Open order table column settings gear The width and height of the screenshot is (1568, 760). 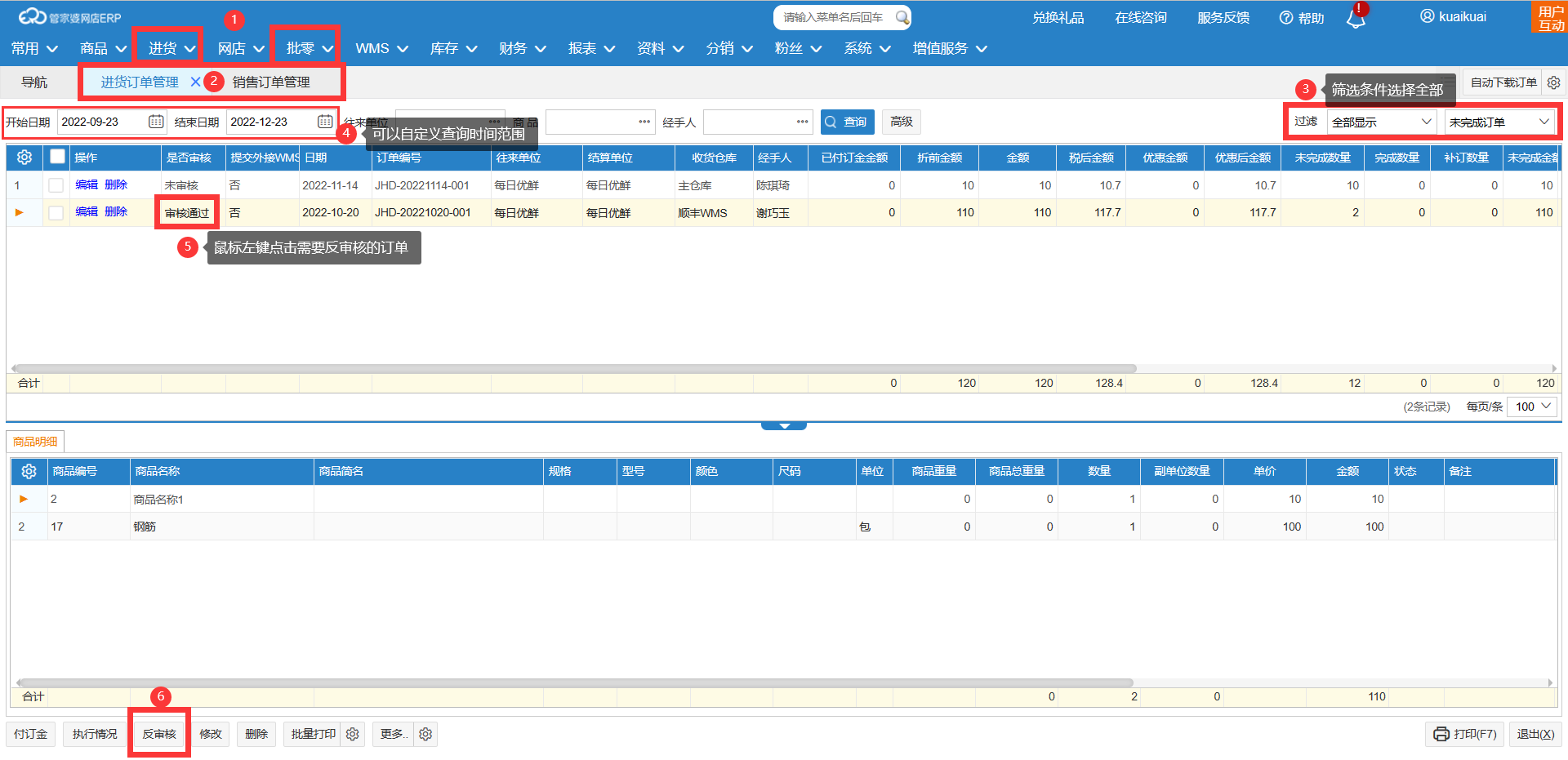[x=24, y=158]
